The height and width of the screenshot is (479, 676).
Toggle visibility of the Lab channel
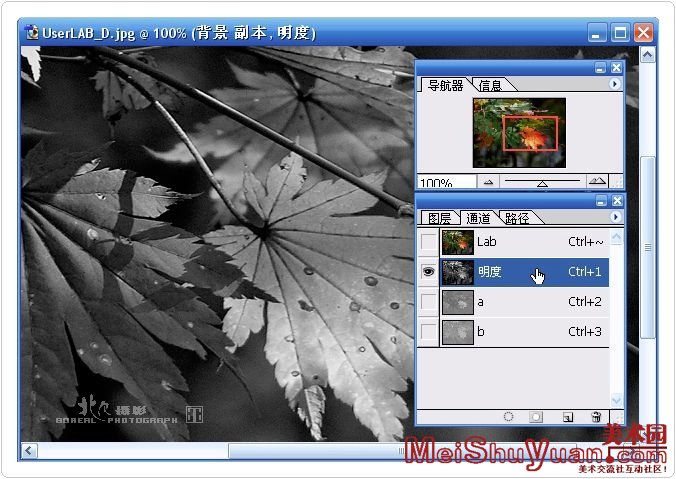(x=429, y=242)
